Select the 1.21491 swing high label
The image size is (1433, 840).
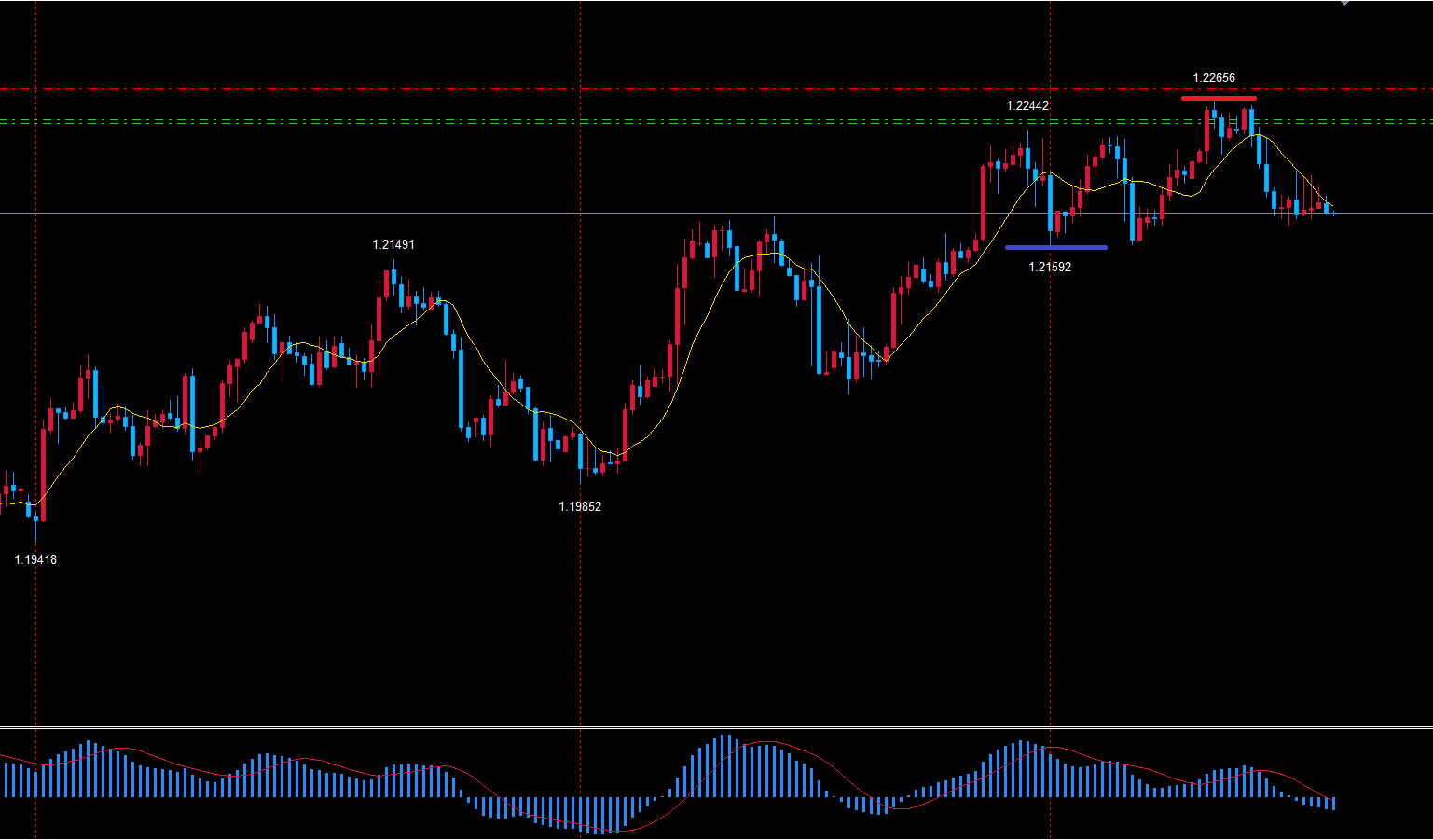click(x=393, y=245)
